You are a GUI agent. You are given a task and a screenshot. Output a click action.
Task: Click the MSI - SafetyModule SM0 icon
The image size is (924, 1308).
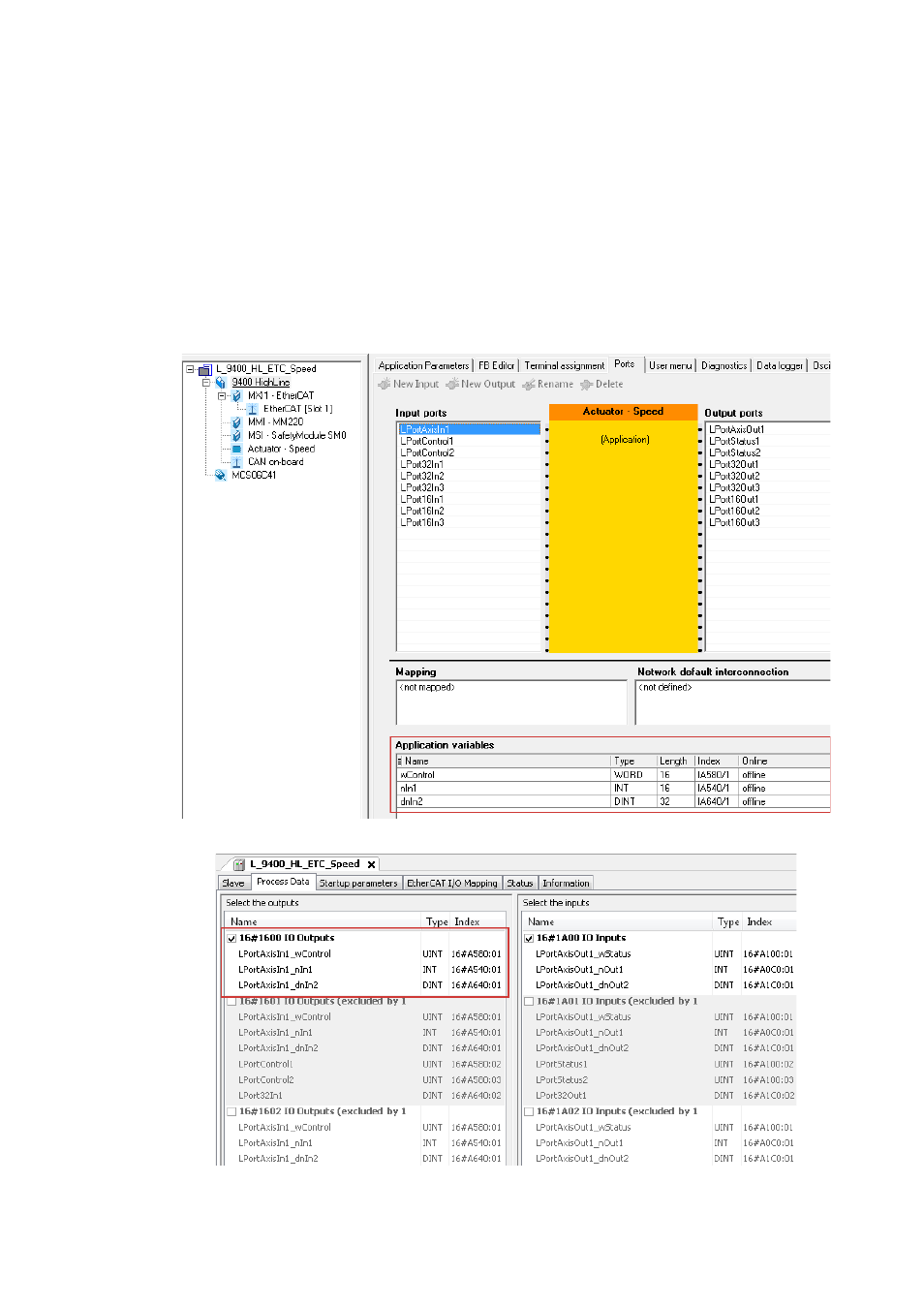pos(236,436)
